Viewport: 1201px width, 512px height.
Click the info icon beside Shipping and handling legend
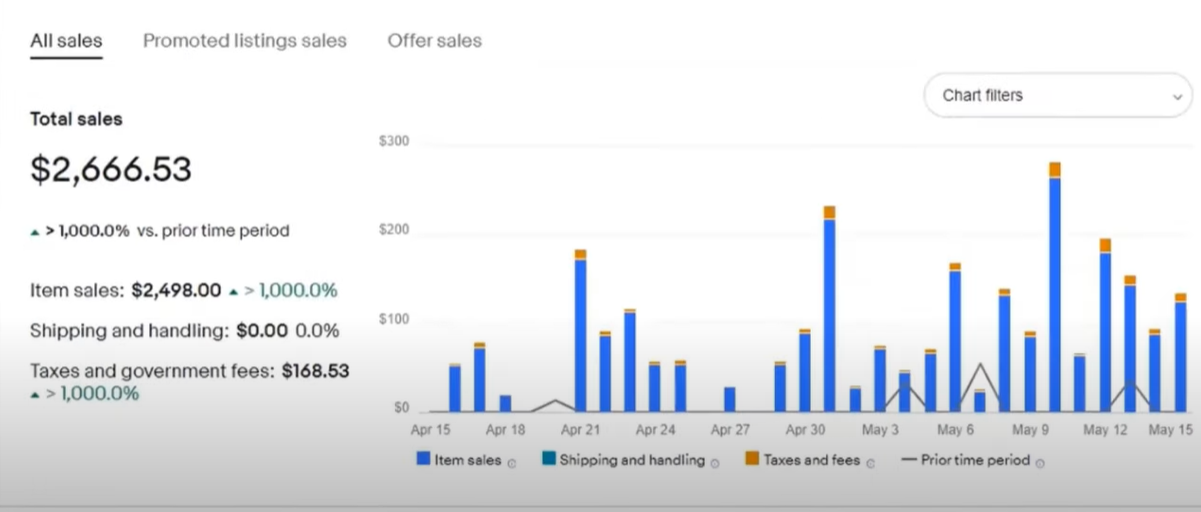point(714,463)
